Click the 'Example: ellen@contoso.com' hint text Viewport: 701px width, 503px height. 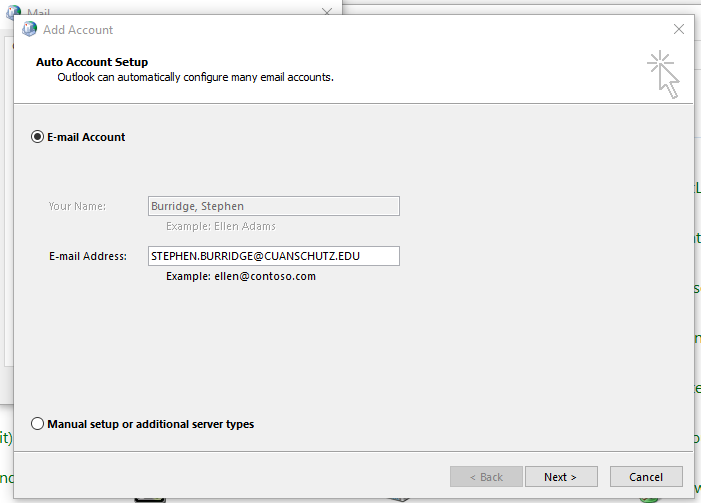click(240, 276)
